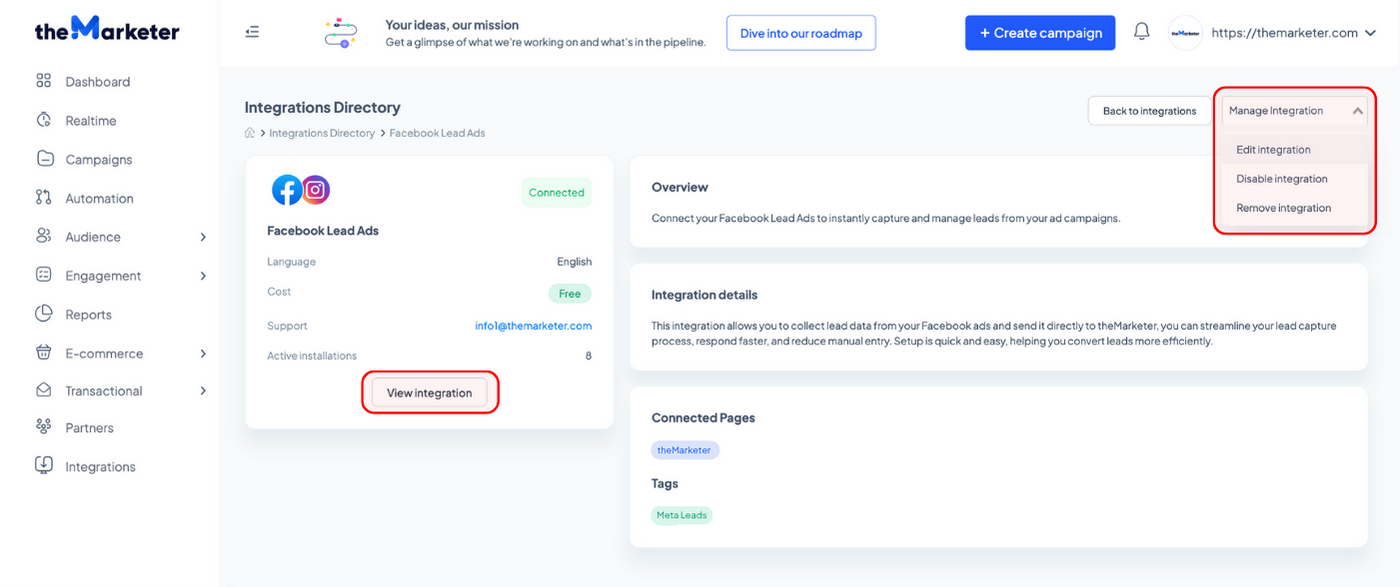Expand the E-commerce submenu chevron
This screenshot has width=1400, height=587.
click(203, 354)
